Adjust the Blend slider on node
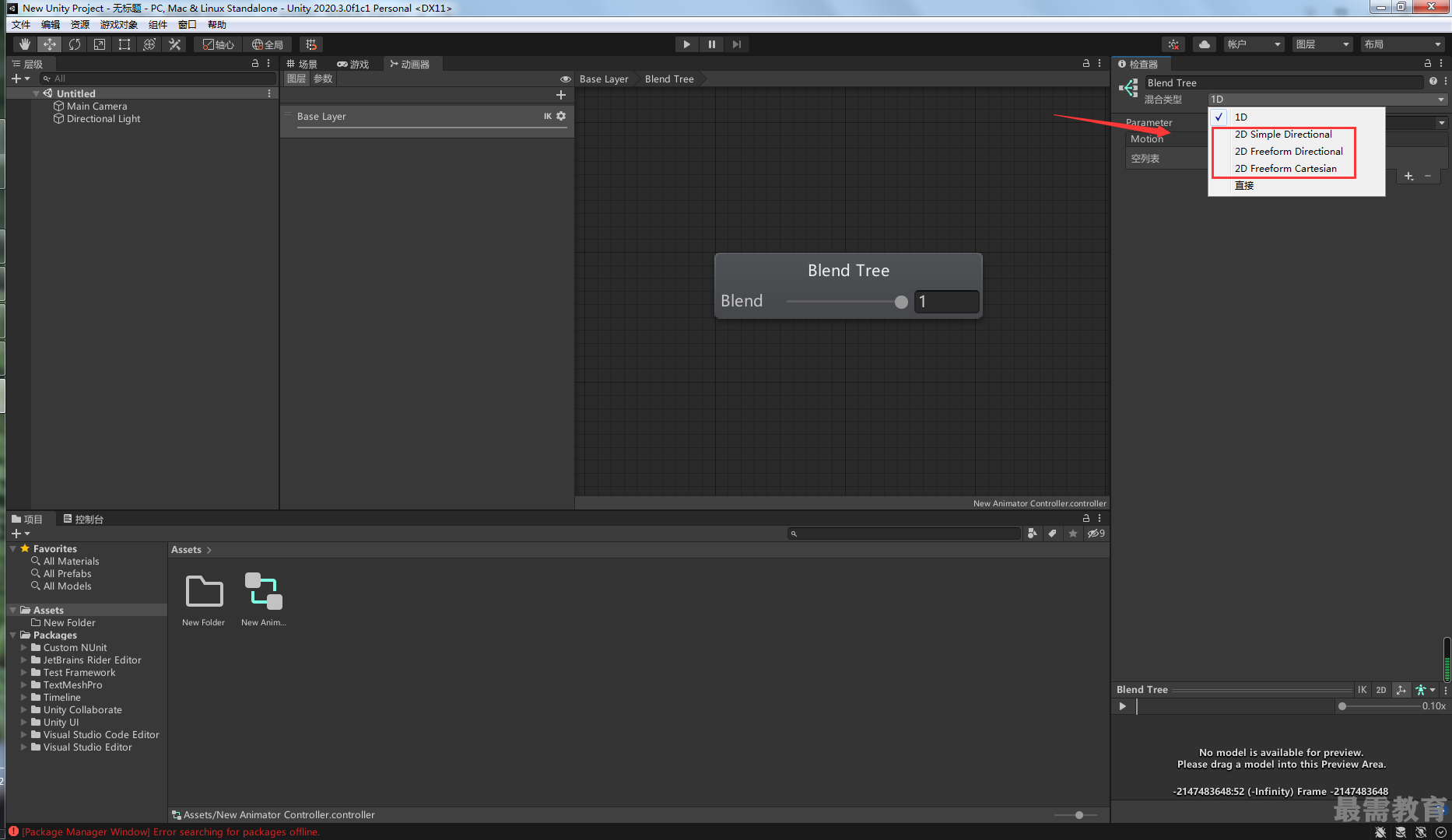Viewport: 1452px width, 840px height. pos(847,302)
